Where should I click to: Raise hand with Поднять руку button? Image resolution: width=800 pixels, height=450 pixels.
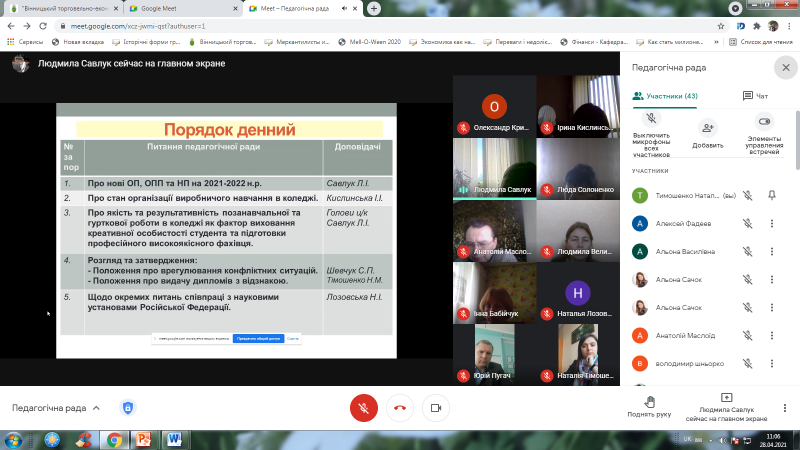pos(649,407)
